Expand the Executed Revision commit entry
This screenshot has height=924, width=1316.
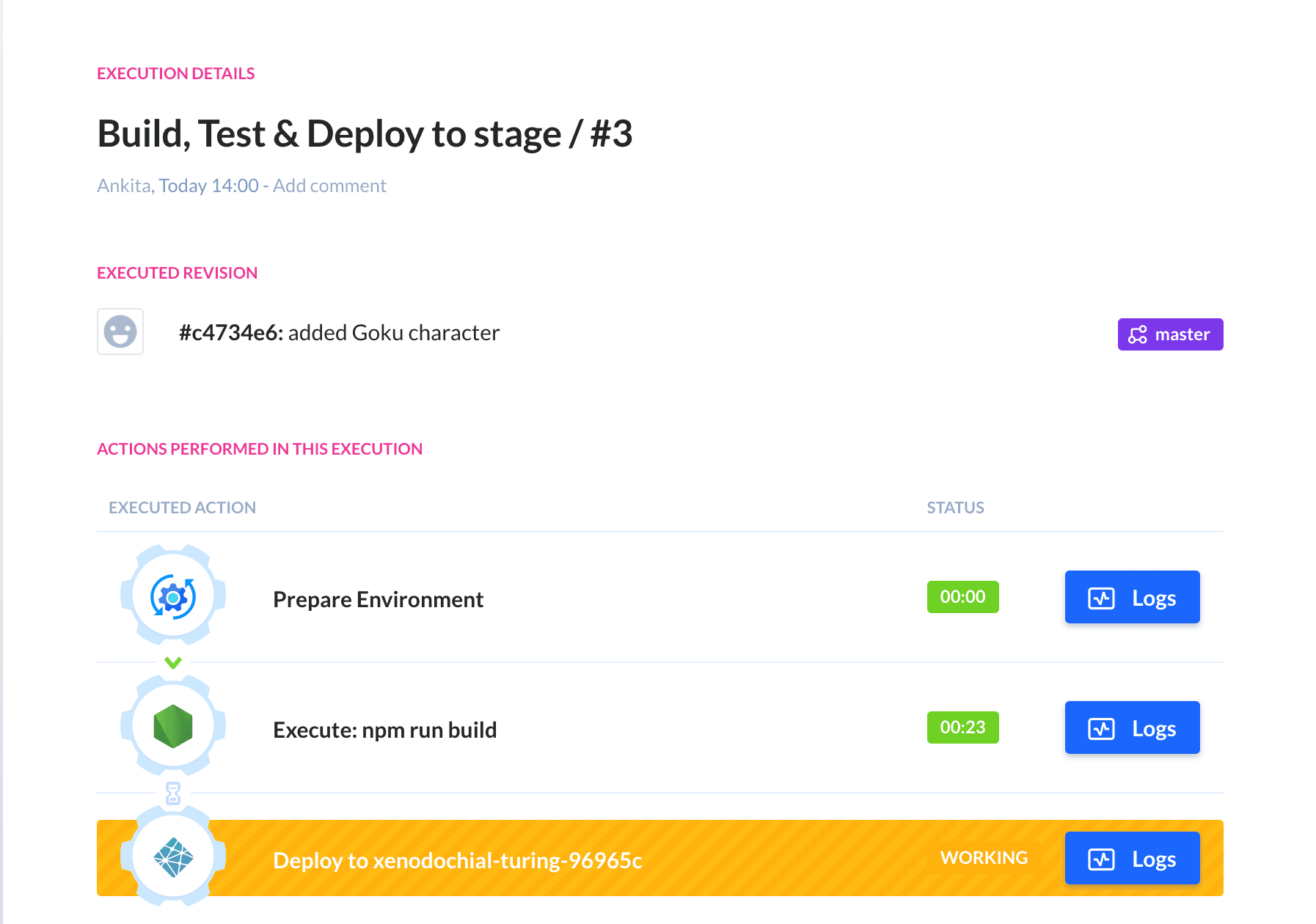[x=339, y=332]
